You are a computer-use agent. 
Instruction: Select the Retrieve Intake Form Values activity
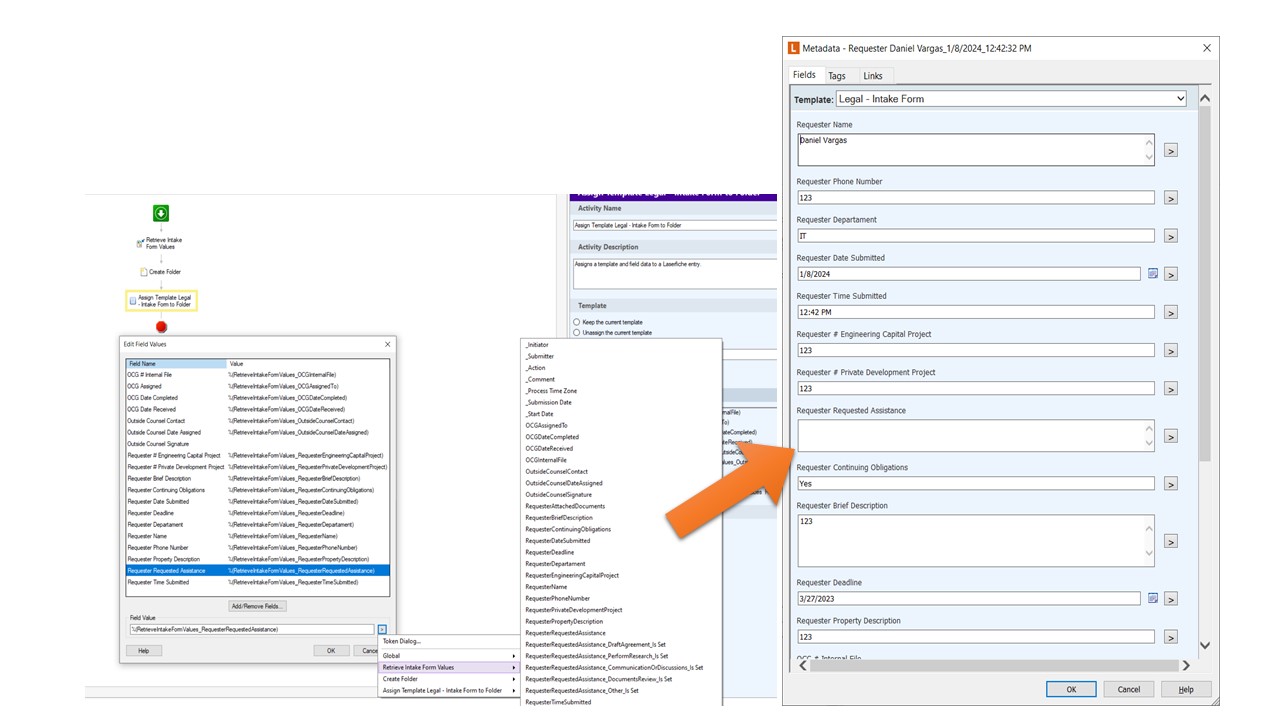(x=160, y=243)
